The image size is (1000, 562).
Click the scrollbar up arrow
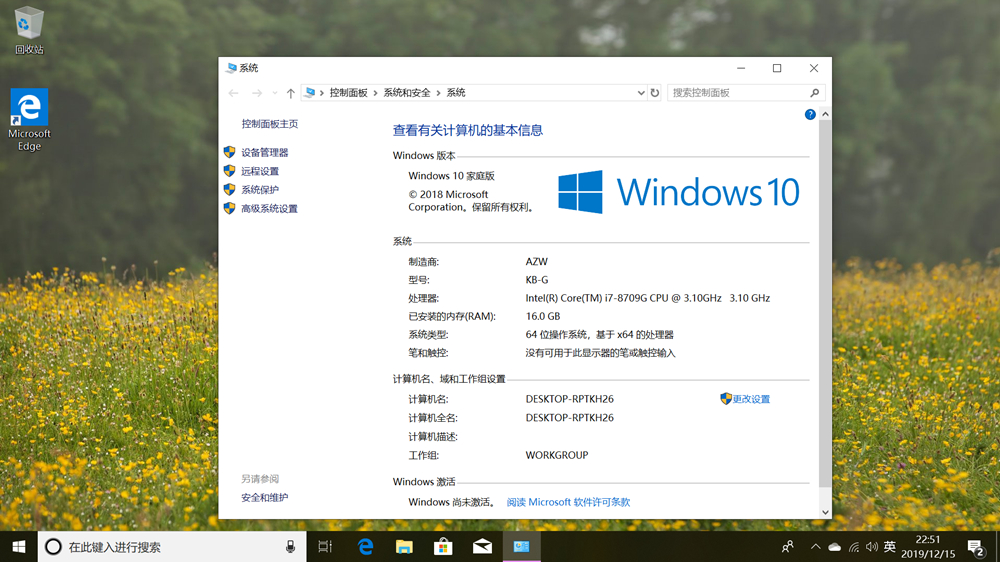(825, 114)
